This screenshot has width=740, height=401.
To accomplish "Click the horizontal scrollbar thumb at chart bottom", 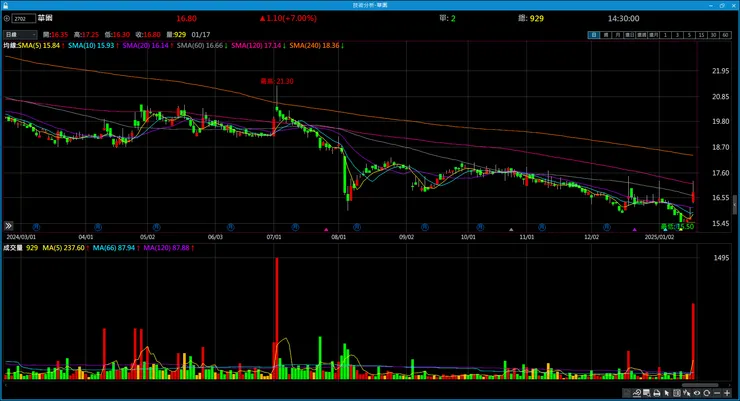I will coord(700,385).
